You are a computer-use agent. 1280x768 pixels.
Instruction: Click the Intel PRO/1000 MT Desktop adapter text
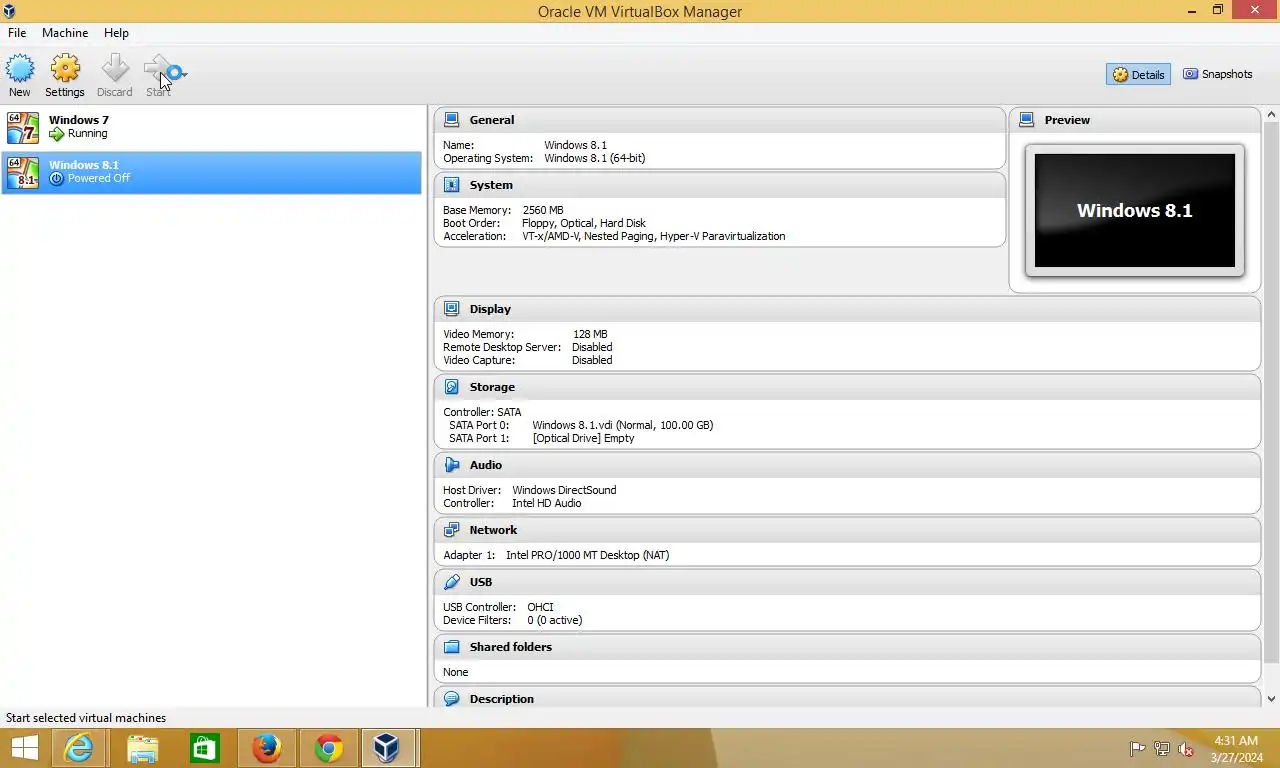click(587, 555)
